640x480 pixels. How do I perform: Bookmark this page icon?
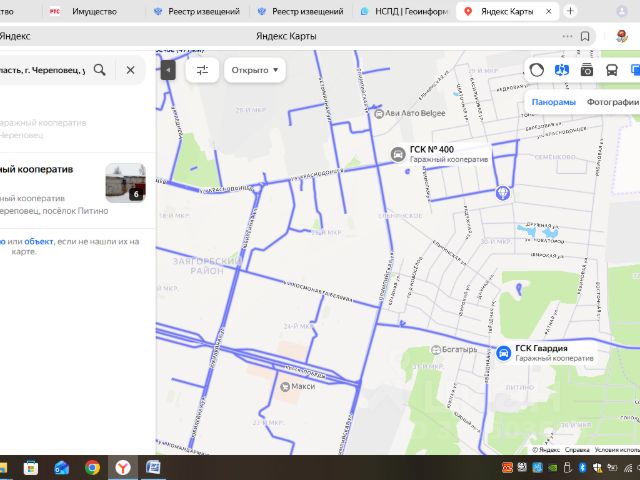point(585,36)
